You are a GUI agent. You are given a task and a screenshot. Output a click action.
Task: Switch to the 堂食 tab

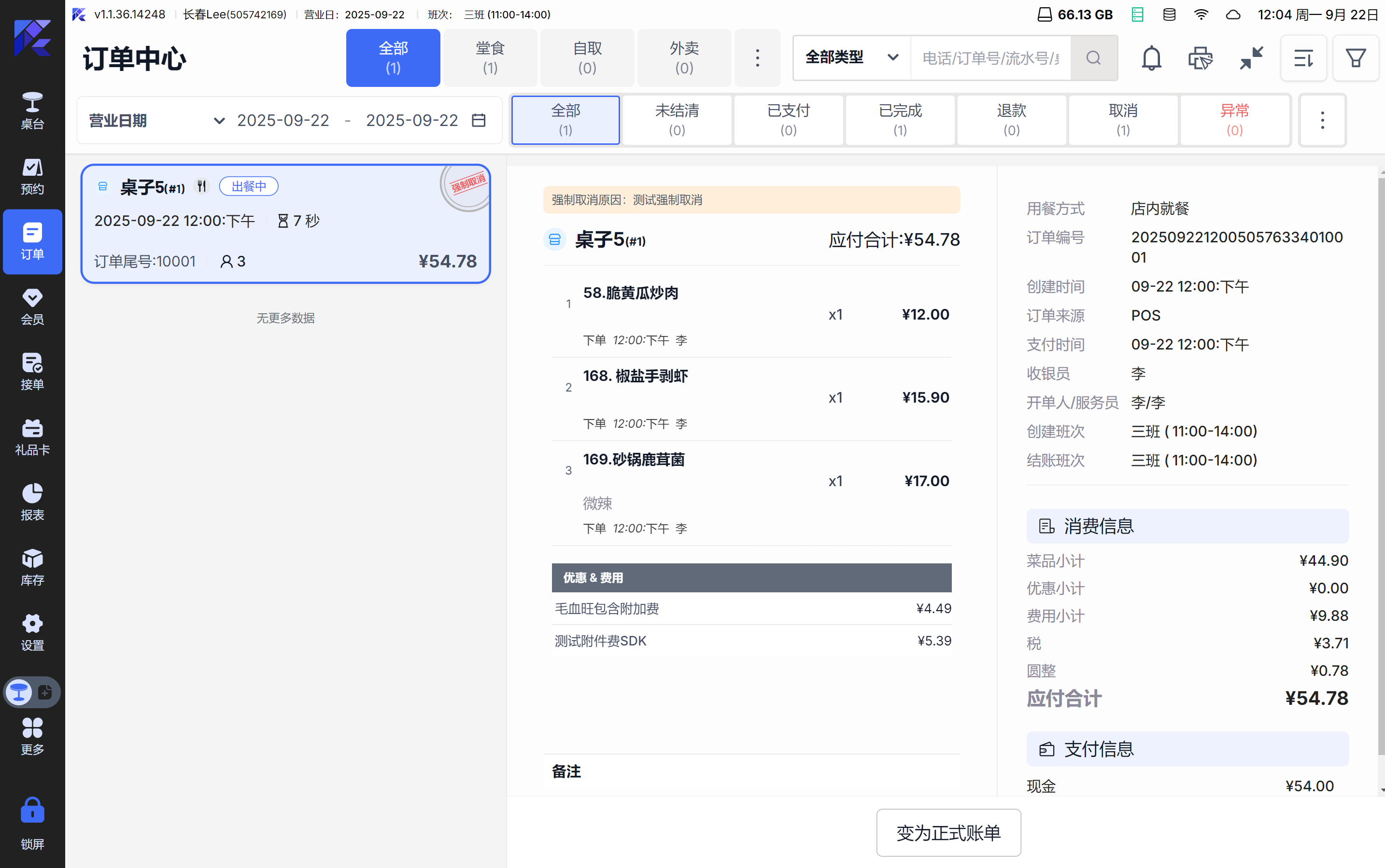[x=490, y=58]
